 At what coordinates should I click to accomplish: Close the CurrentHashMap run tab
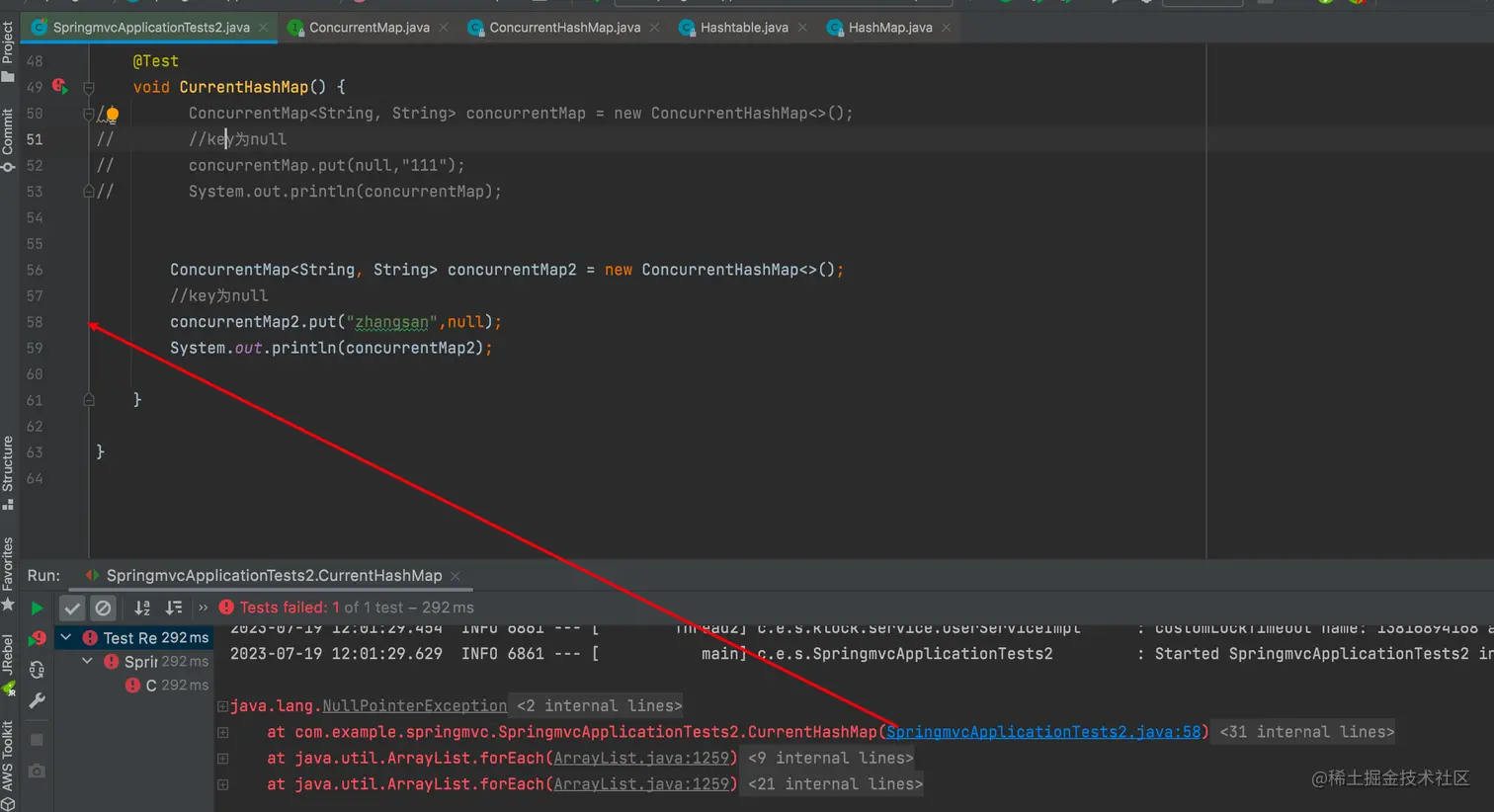tap(456, 576)
